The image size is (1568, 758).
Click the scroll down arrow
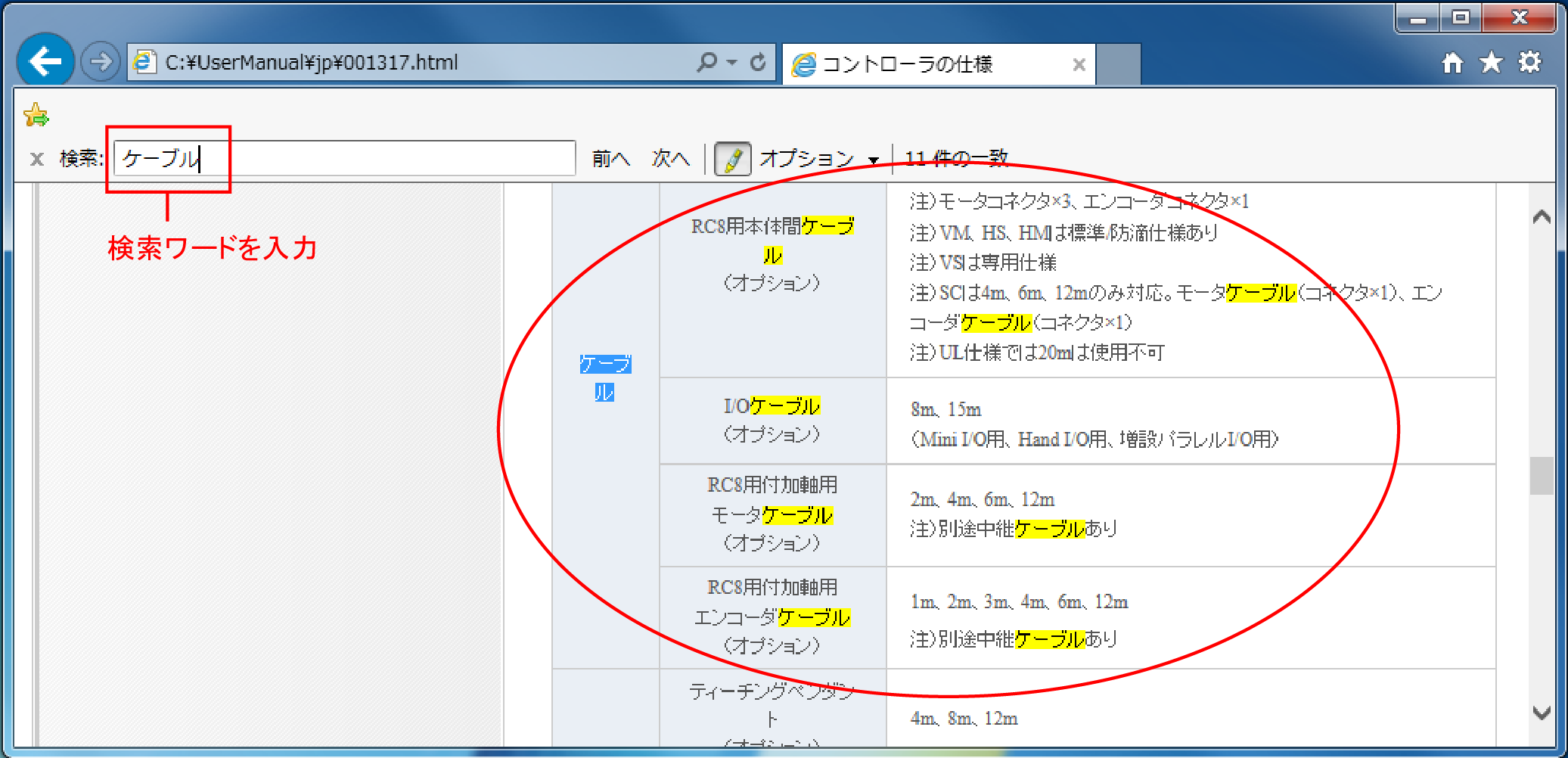pos(1541,713)
